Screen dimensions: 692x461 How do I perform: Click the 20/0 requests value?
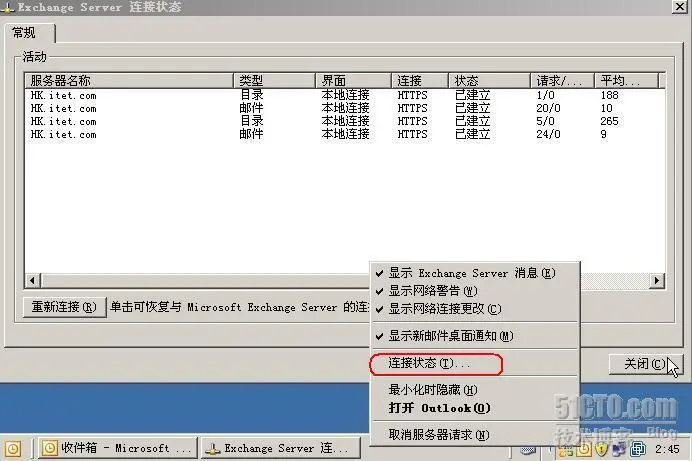(x=549, y=109)
